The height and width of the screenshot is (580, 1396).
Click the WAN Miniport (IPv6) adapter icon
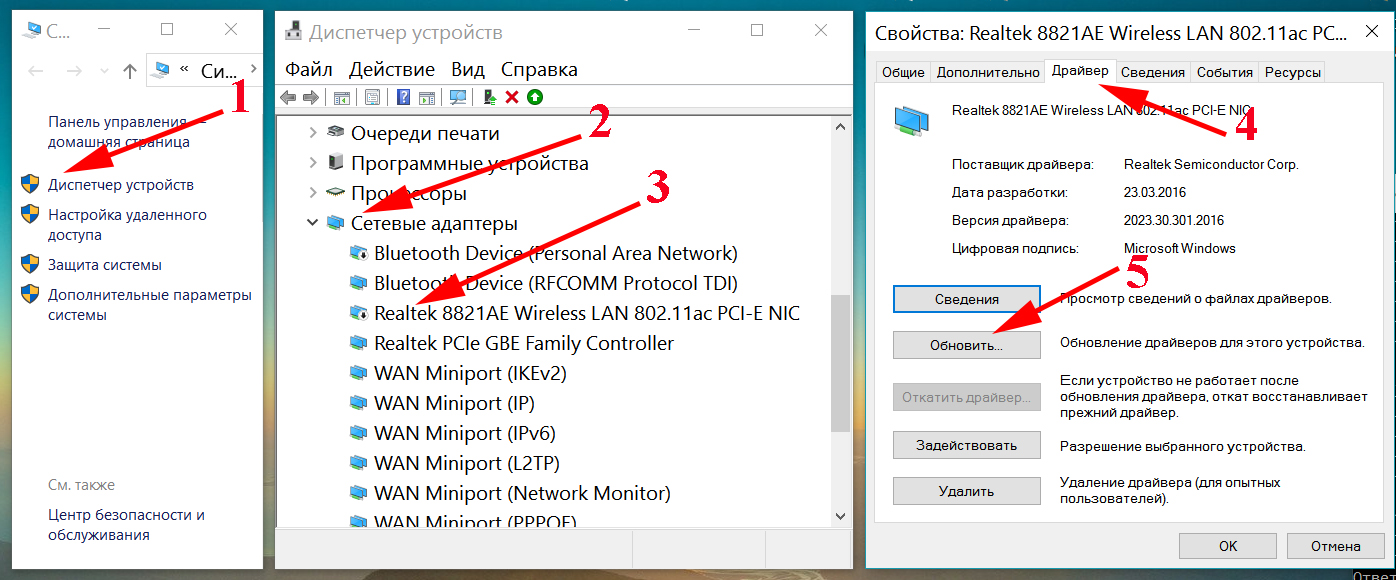pos(358,434)
